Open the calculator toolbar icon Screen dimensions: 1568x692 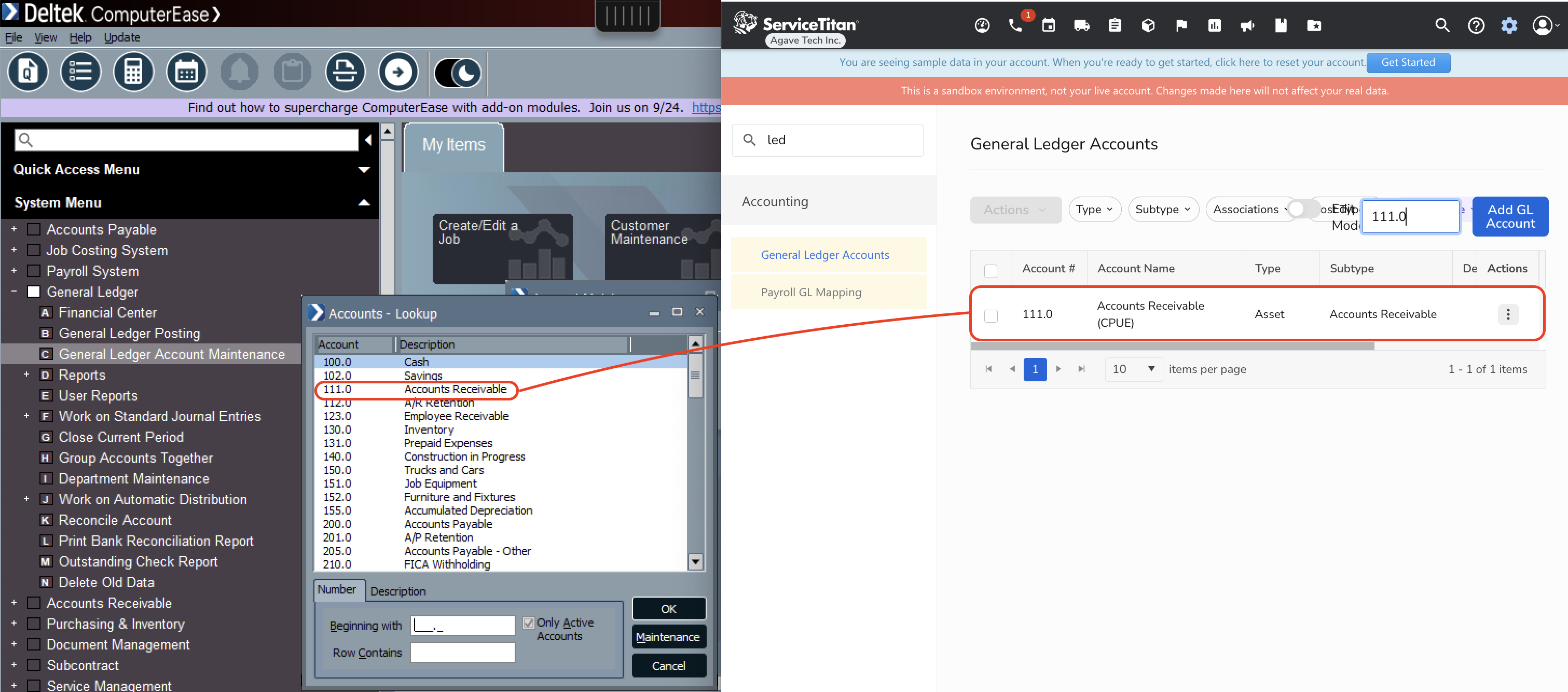click(x=133, y=72)
